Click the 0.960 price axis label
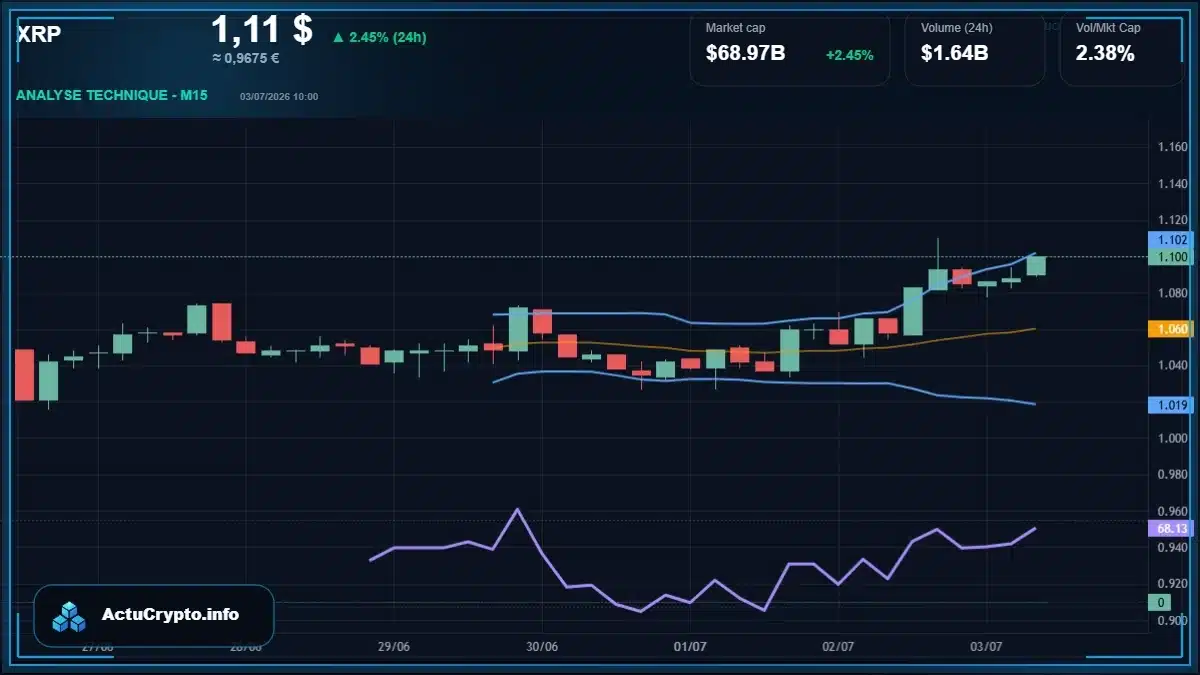This screenshot has height=675, width=1200. click(x=1172, y=511)
